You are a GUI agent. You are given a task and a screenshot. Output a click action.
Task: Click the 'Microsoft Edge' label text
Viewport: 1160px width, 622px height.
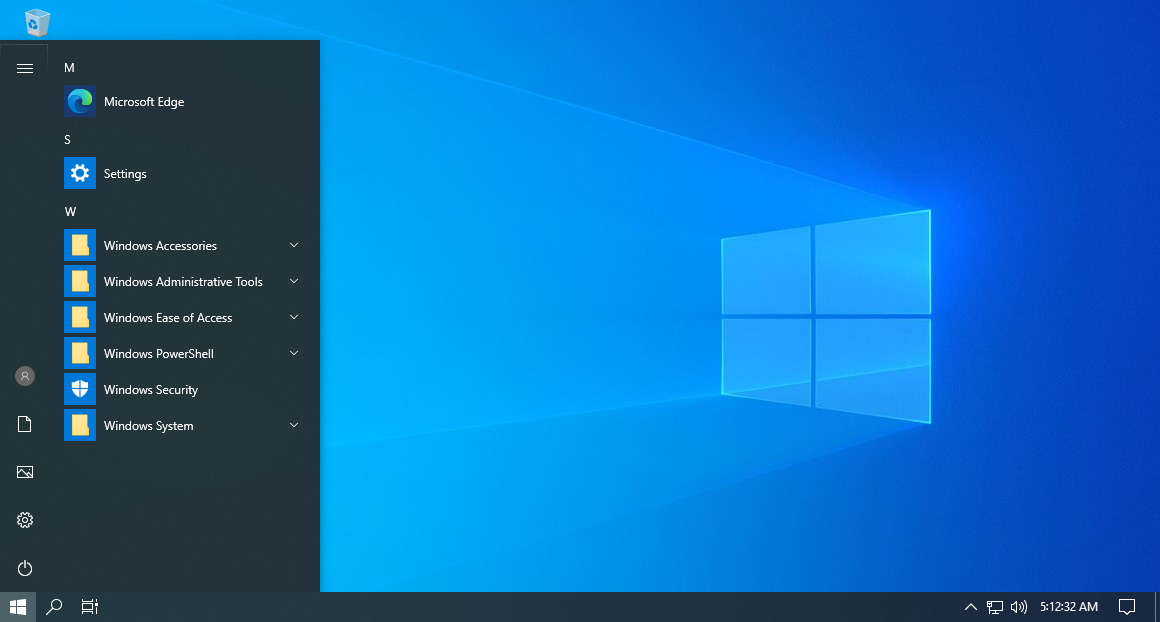click(x=144, y=102)
